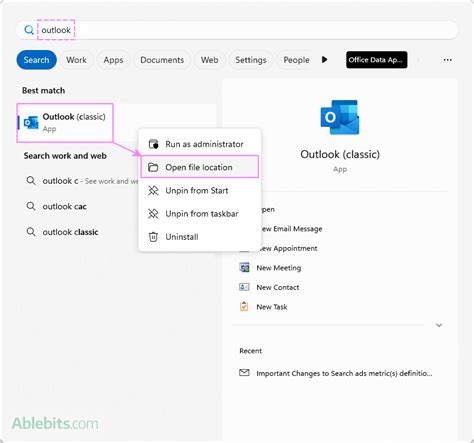Click the New Contact card icon

click(x=244, y=287)
